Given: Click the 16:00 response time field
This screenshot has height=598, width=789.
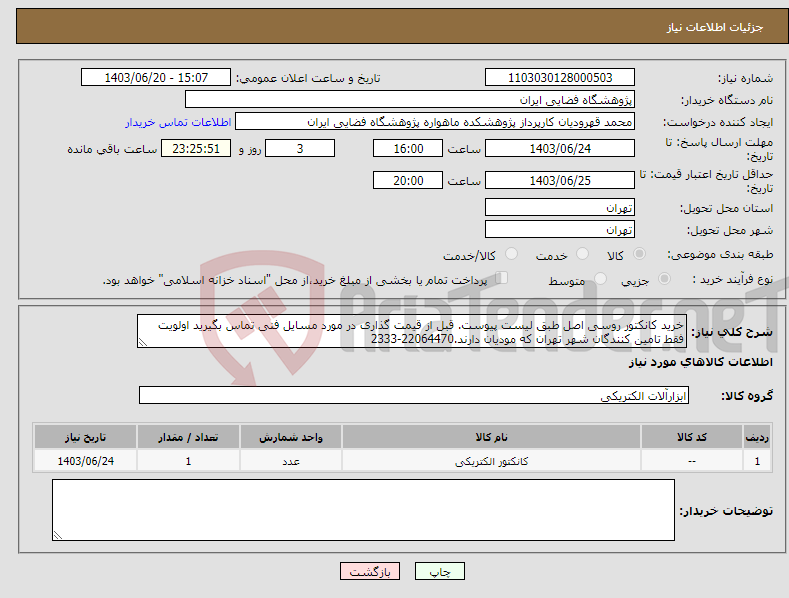Looking at the screenshot, I should pos(408,148).
